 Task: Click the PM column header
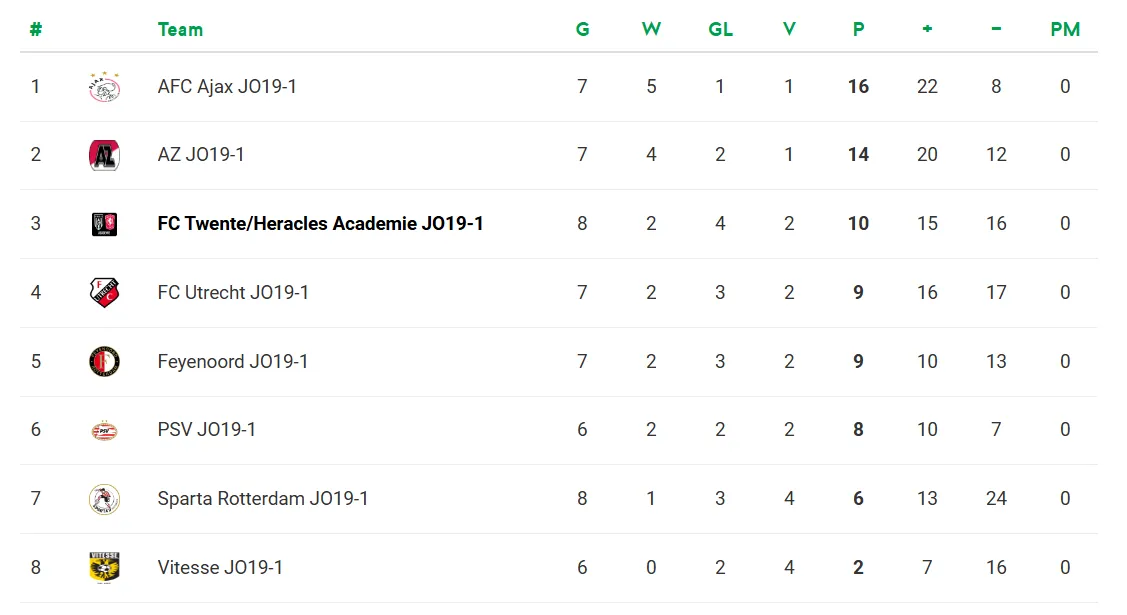pos(1065,29)
